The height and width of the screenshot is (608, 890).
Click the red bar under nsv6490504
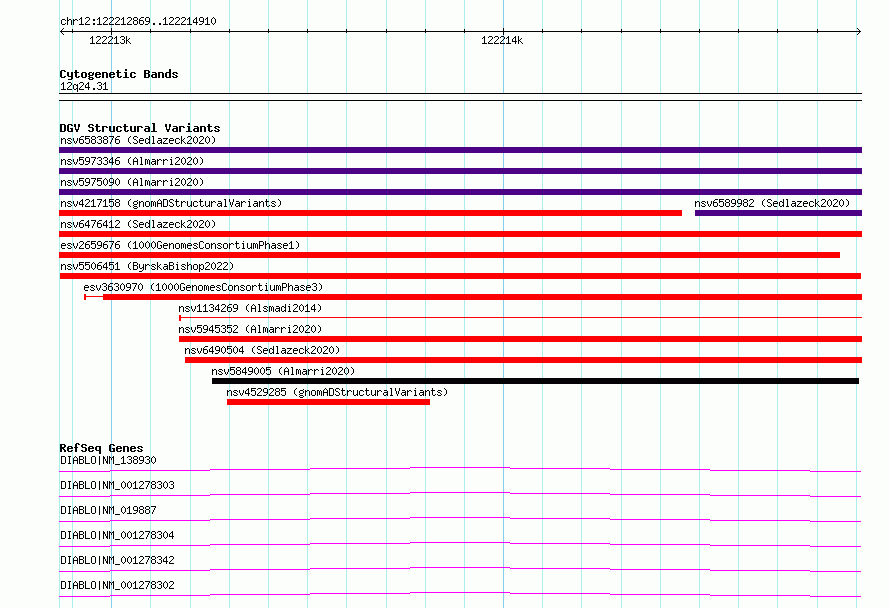tap(523, 360)
